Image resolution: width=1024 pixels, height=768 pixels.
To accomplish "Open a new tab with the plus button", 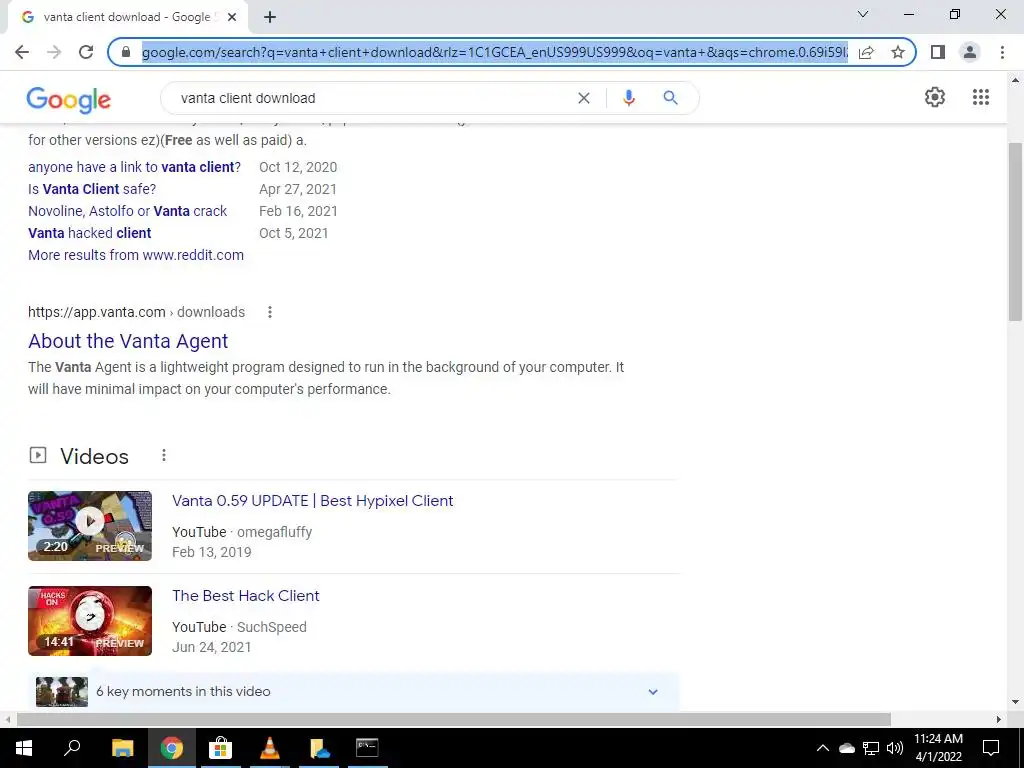I will click(270, 18).
